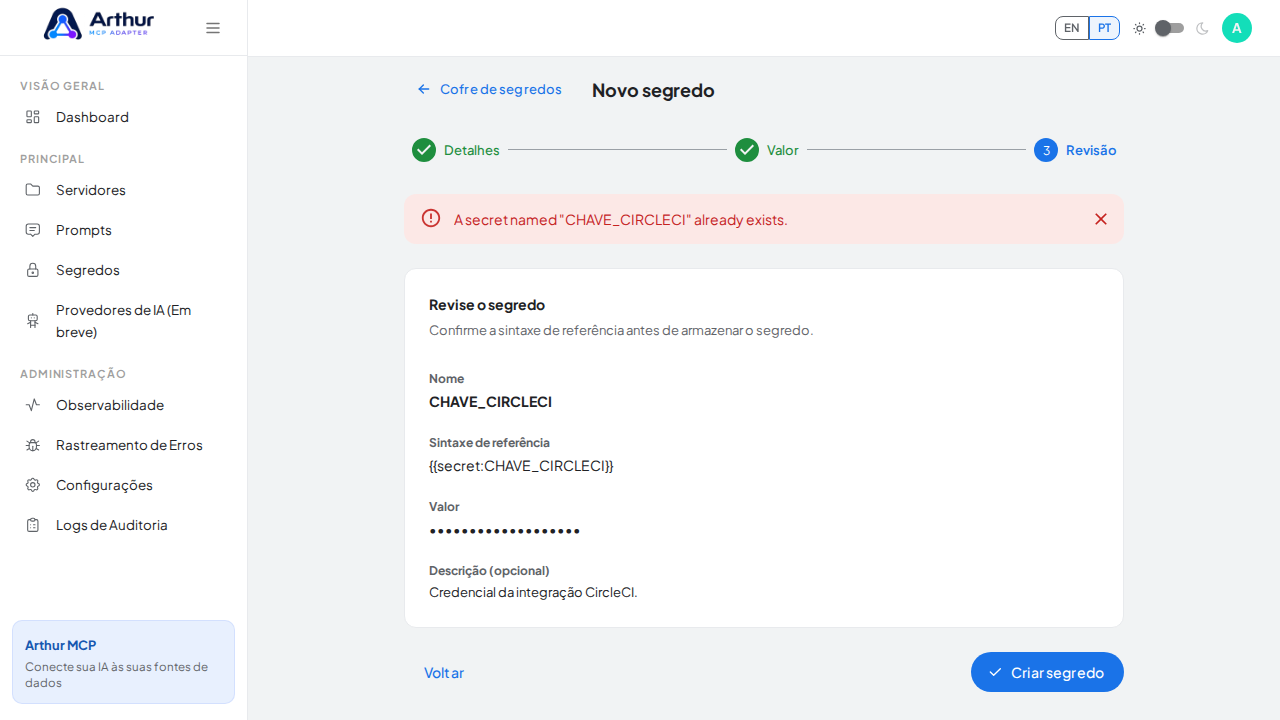Click Criar segredo button
The image size is (1280, 720).
(1047, 672)
